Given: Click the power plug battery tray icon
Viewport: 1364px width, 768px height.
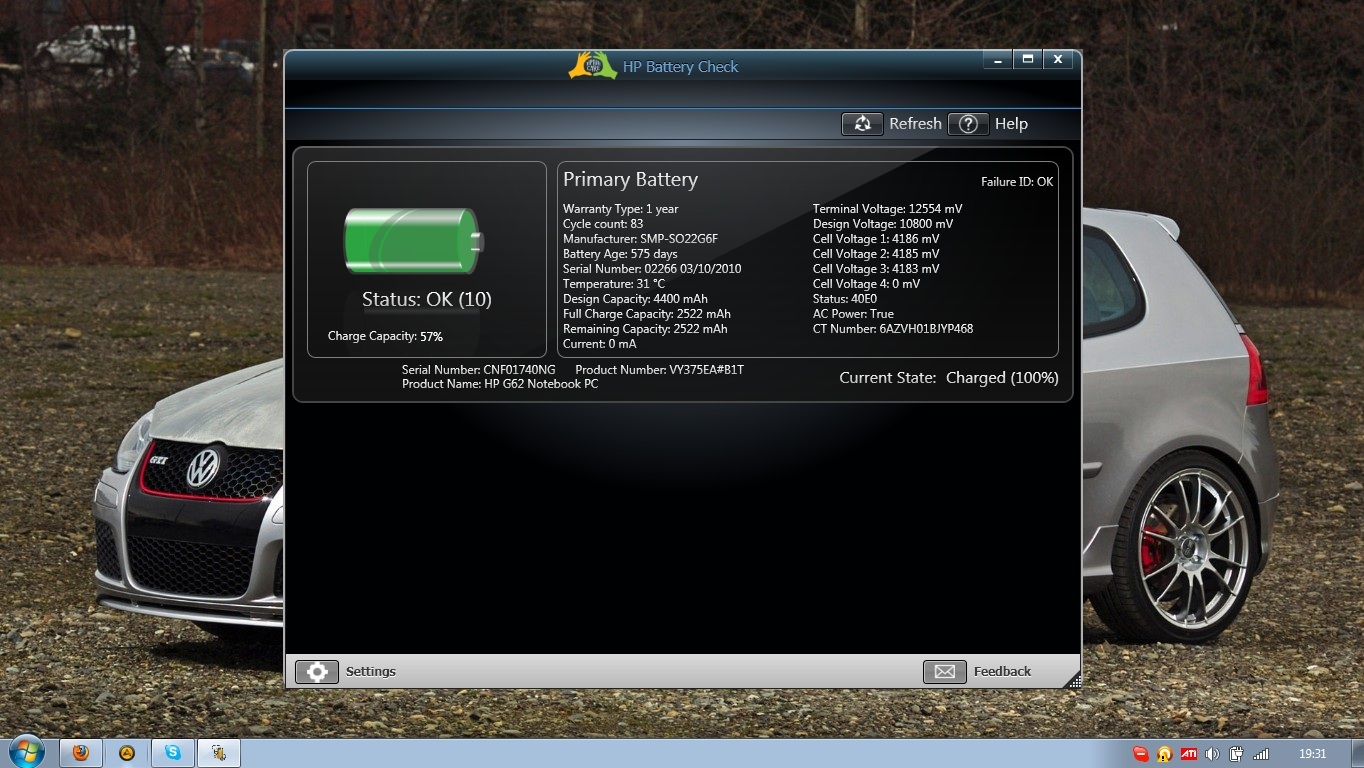Looking at the screenshot, I should point(1237,754).
